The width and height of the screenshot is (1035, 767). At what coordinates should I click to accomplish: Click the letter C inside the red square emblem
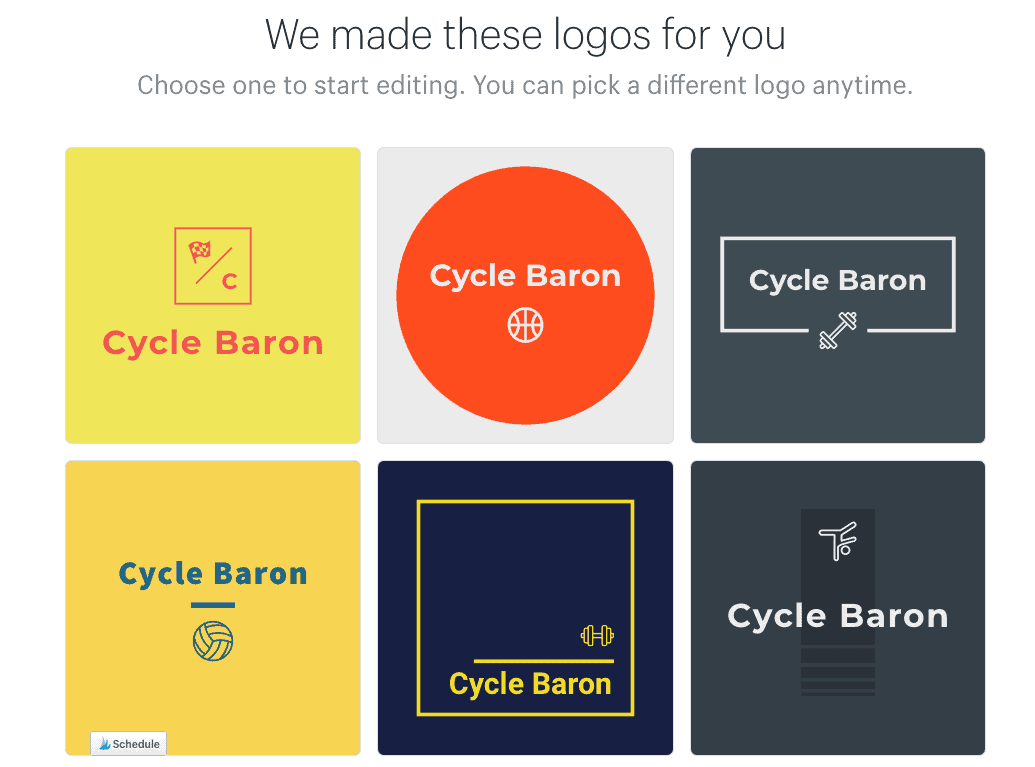pos(230,282)
